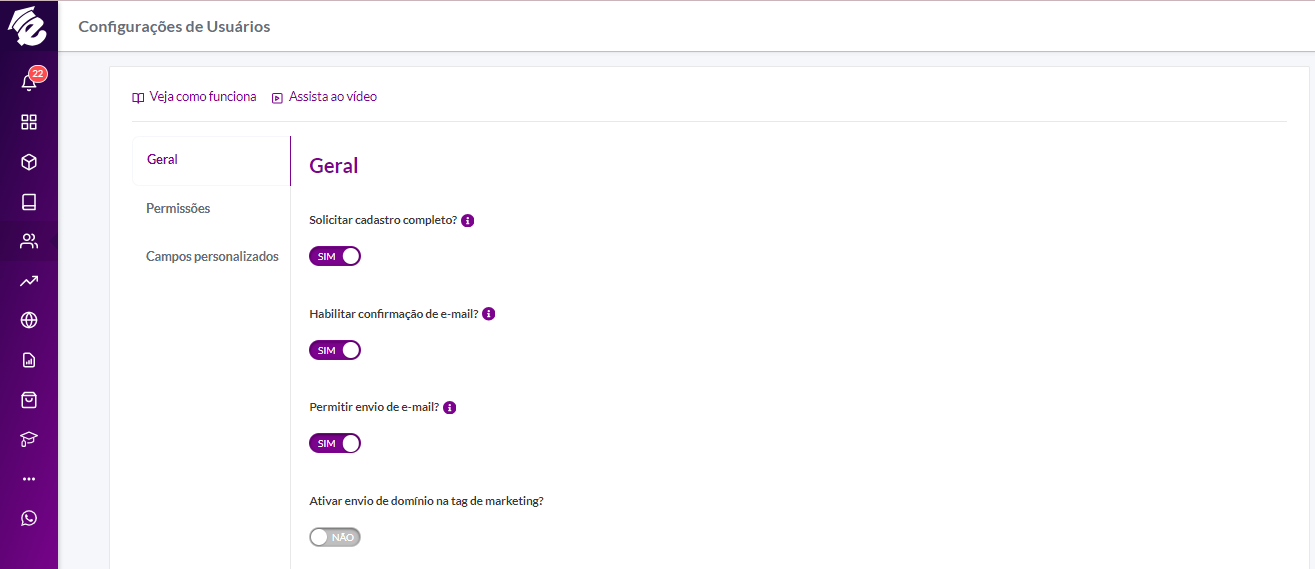Viewport: 1315px width, 569px height.
Task: Enable domínio na tag de marketing switch
Action: point(335,537)
